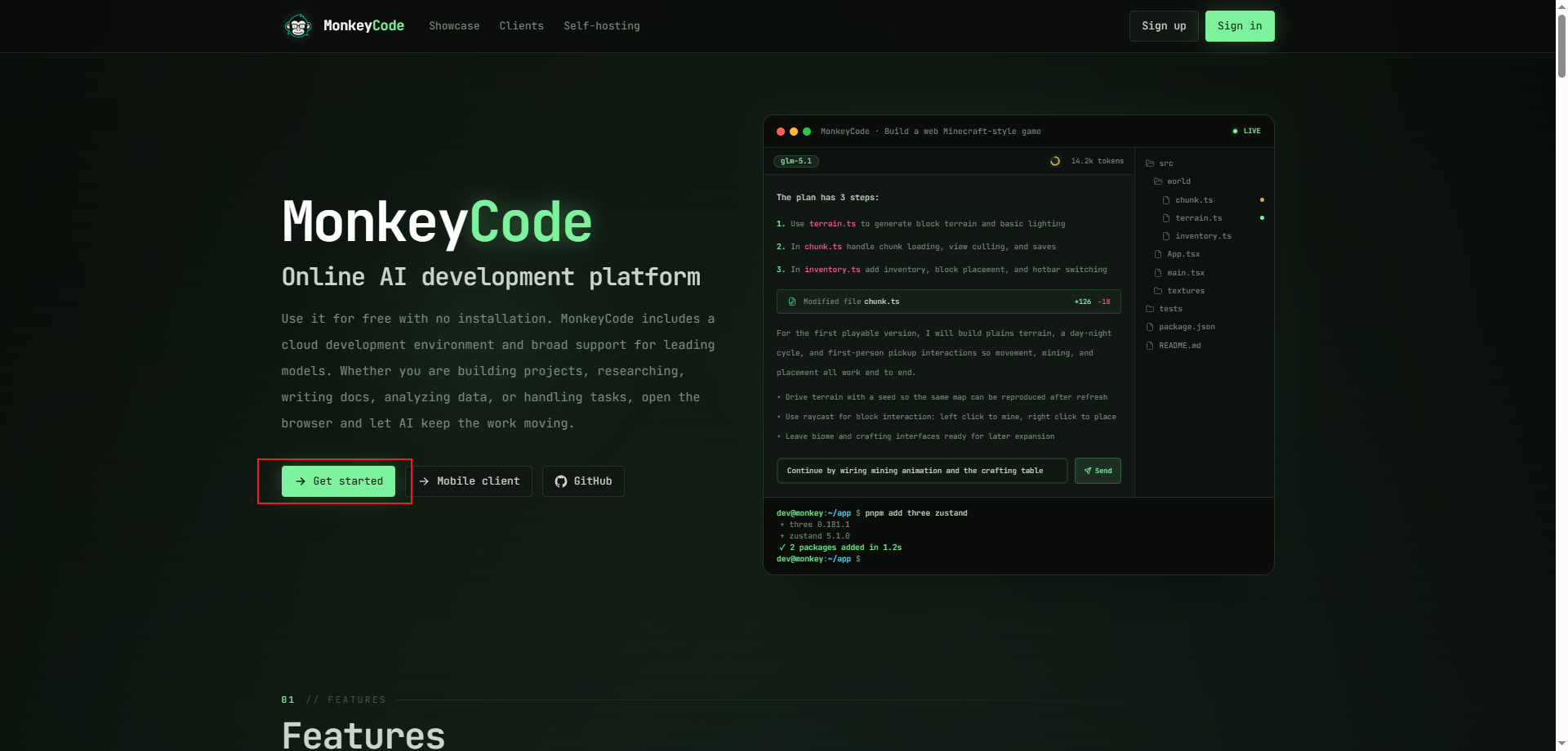1568x751 pixels.
Task: Click the MonkeyCode brand name in header
Action: pos(363,26)
